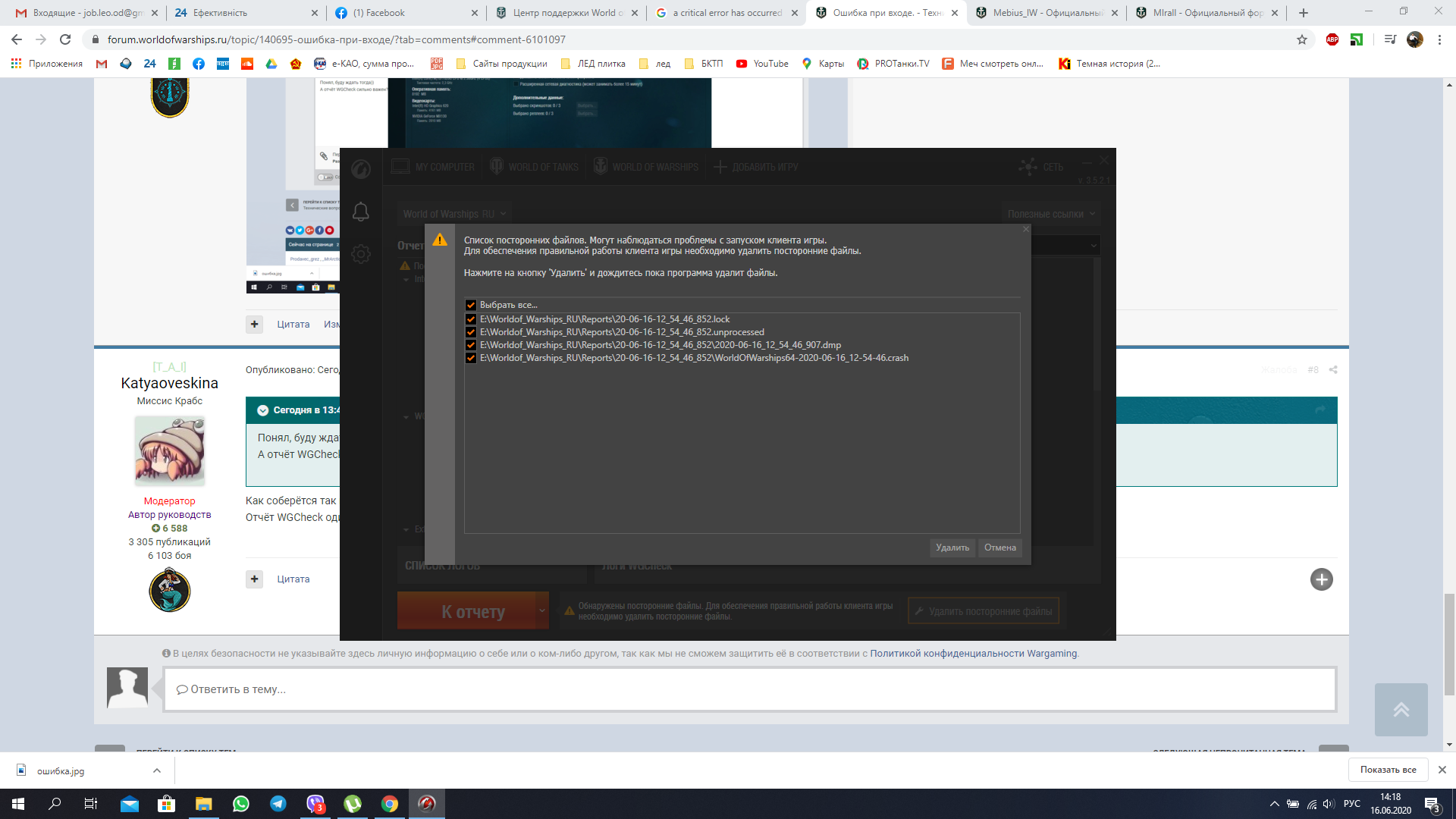This screenshot has height=819, width=1456.
Task: Reload the forum page
Action: [x=65, y=39]
